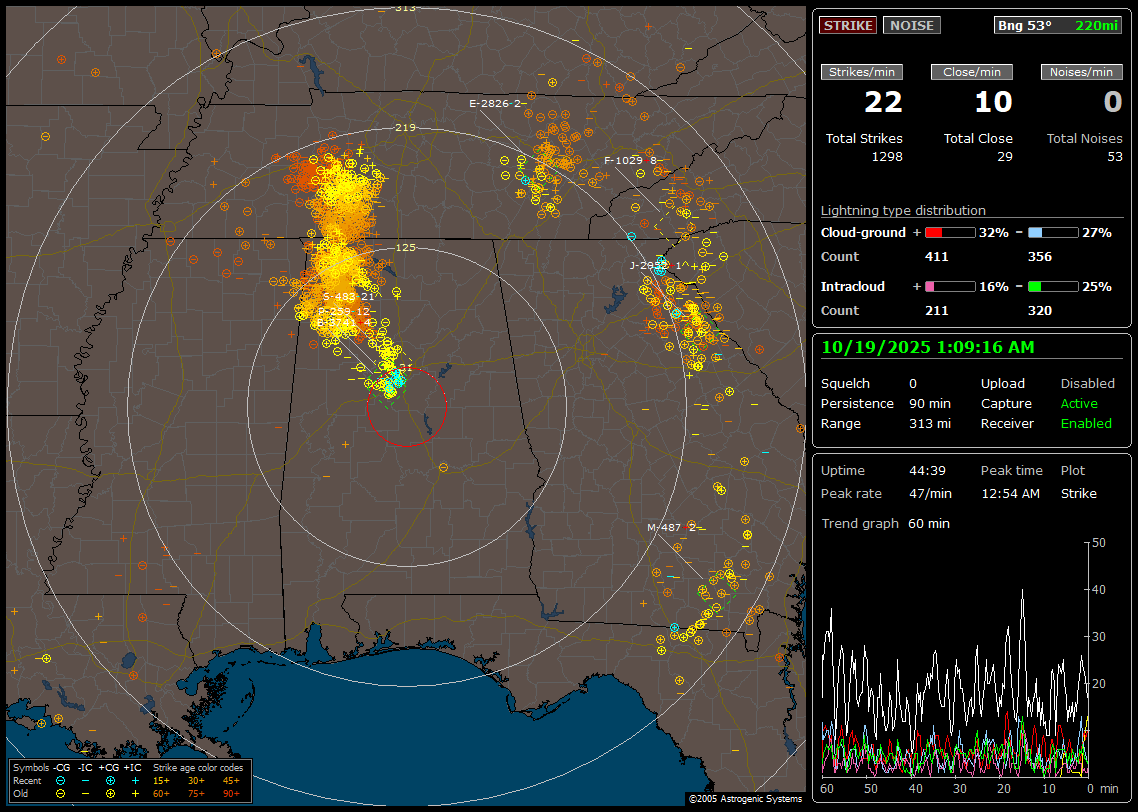Viewport: 1138px width, 812px height.
Task: Click the recent -CG cyan circle symbol
Action: click(61, 780)
